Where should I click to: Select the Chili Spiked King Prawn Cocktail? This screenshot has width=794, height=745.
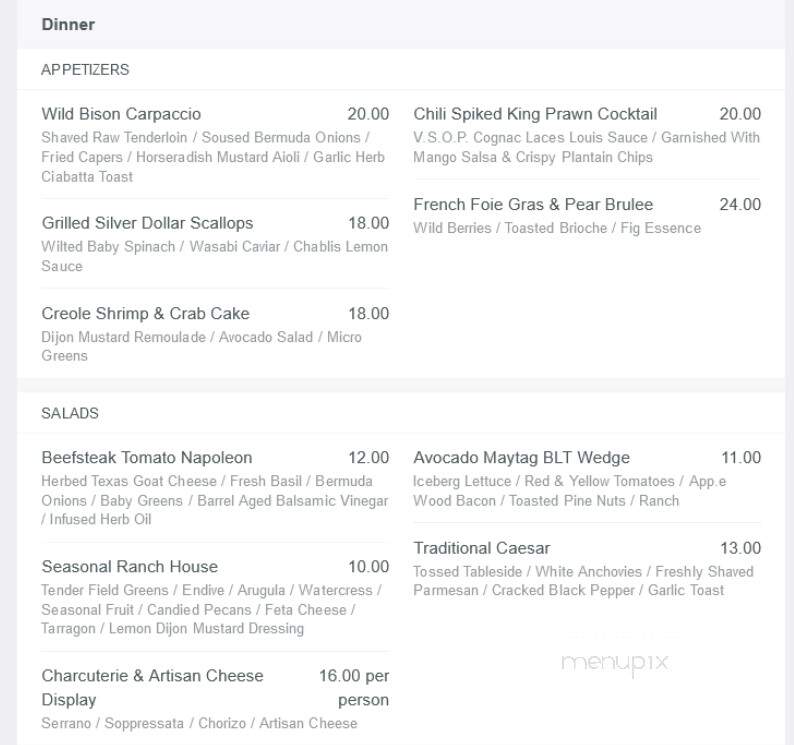point(535,114)
